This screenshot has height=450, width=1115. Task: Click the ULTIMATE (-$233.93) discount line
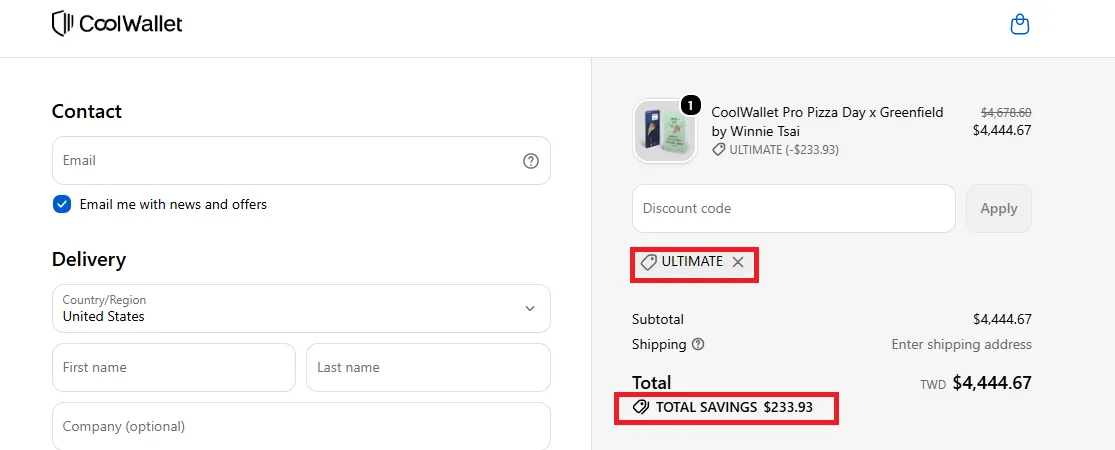tap(784, 150)
